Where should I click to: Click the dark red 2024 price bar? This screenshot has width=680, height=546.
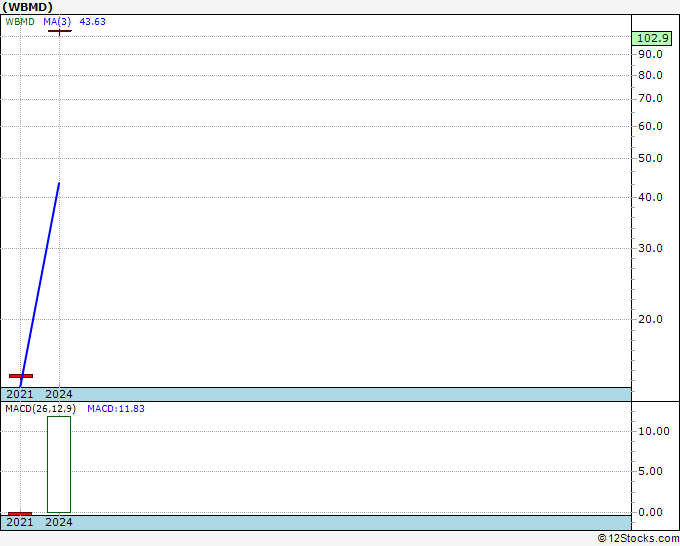tap(59, 31)
